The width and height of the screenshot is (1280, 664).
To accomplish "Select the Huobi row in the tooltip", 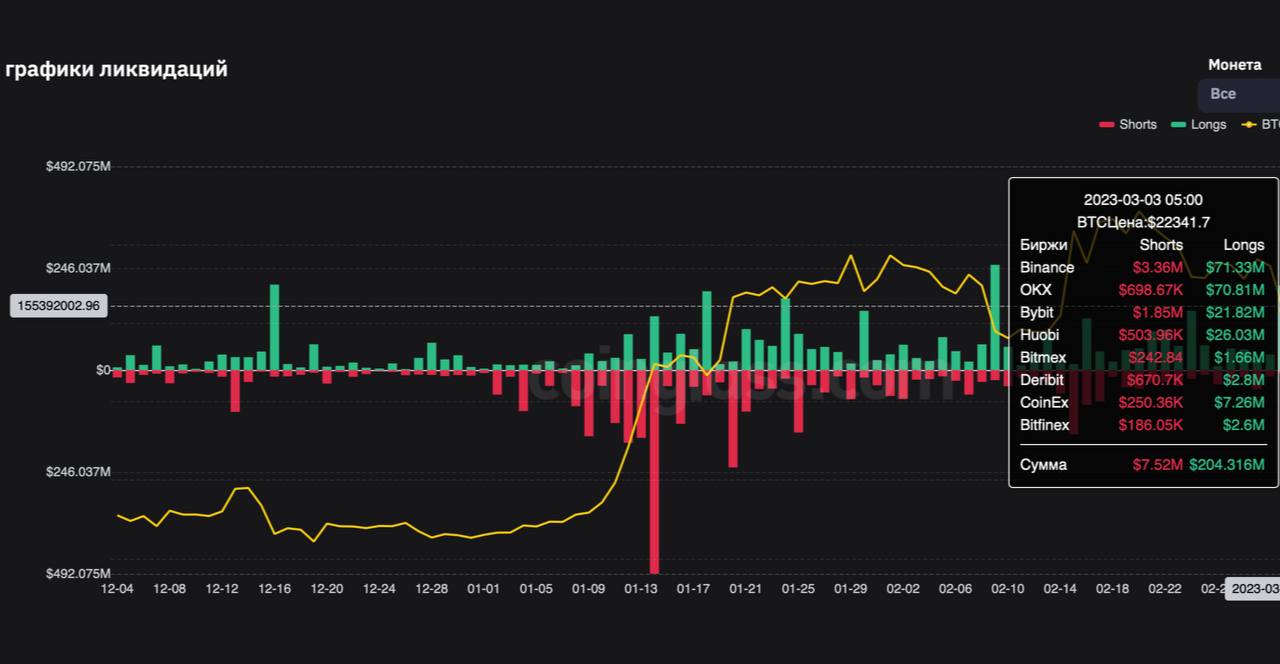I will tap(1142, 335).
